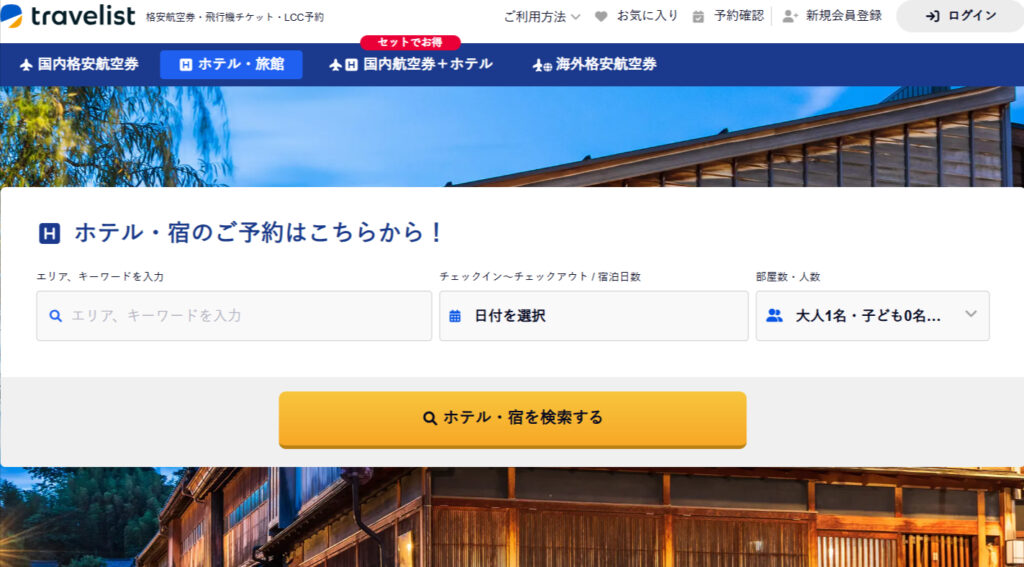Click the H icon beside booking heading
1024x567 pixels.
(50, 233)
